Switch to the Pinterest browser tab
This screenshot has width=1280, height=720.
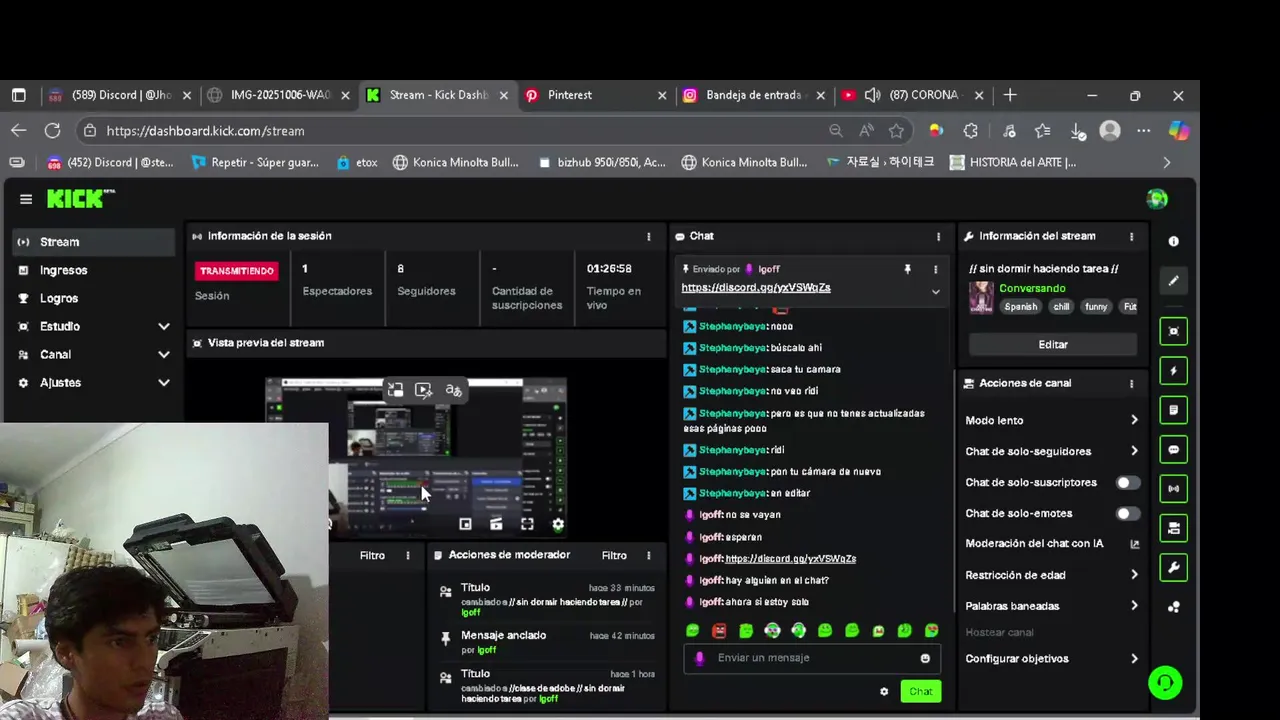[595, 95]
